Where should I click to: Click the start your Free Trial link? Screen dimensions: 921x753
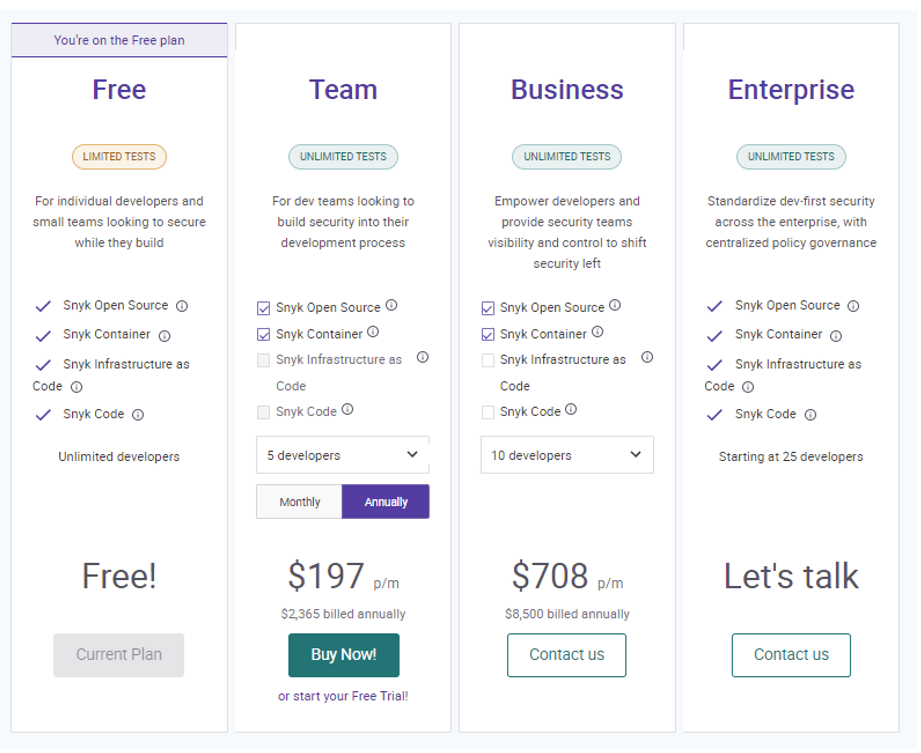(x=343, y=696)
